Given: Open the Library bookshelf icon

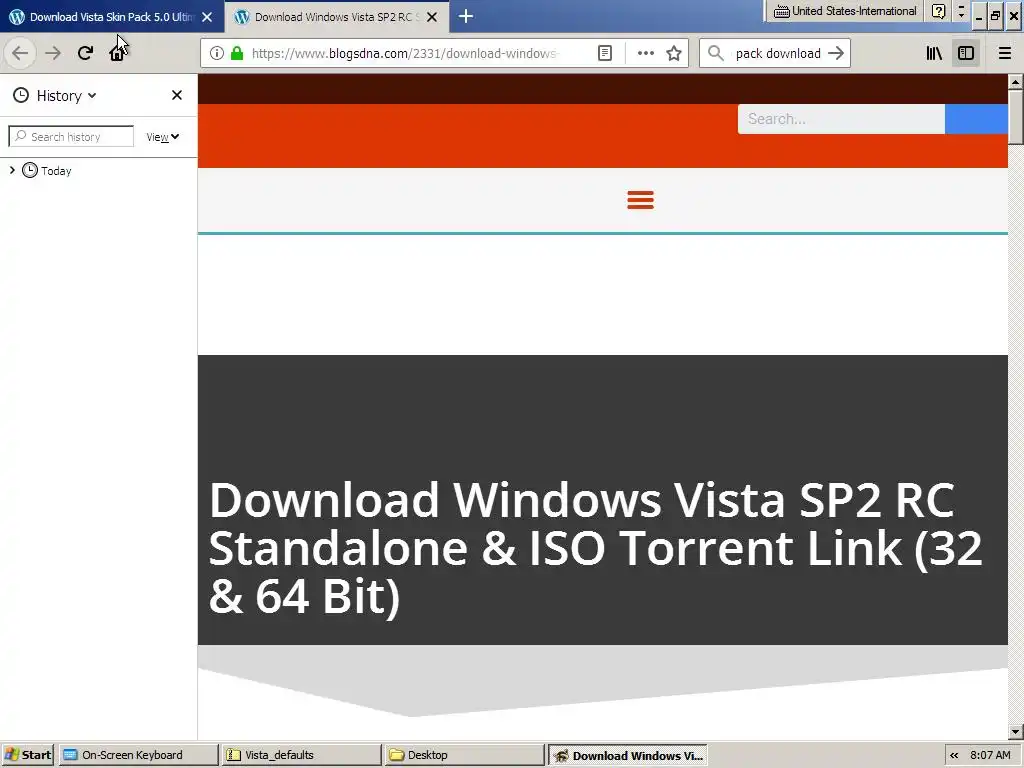Looking at the screenshot, I should 934,53.
